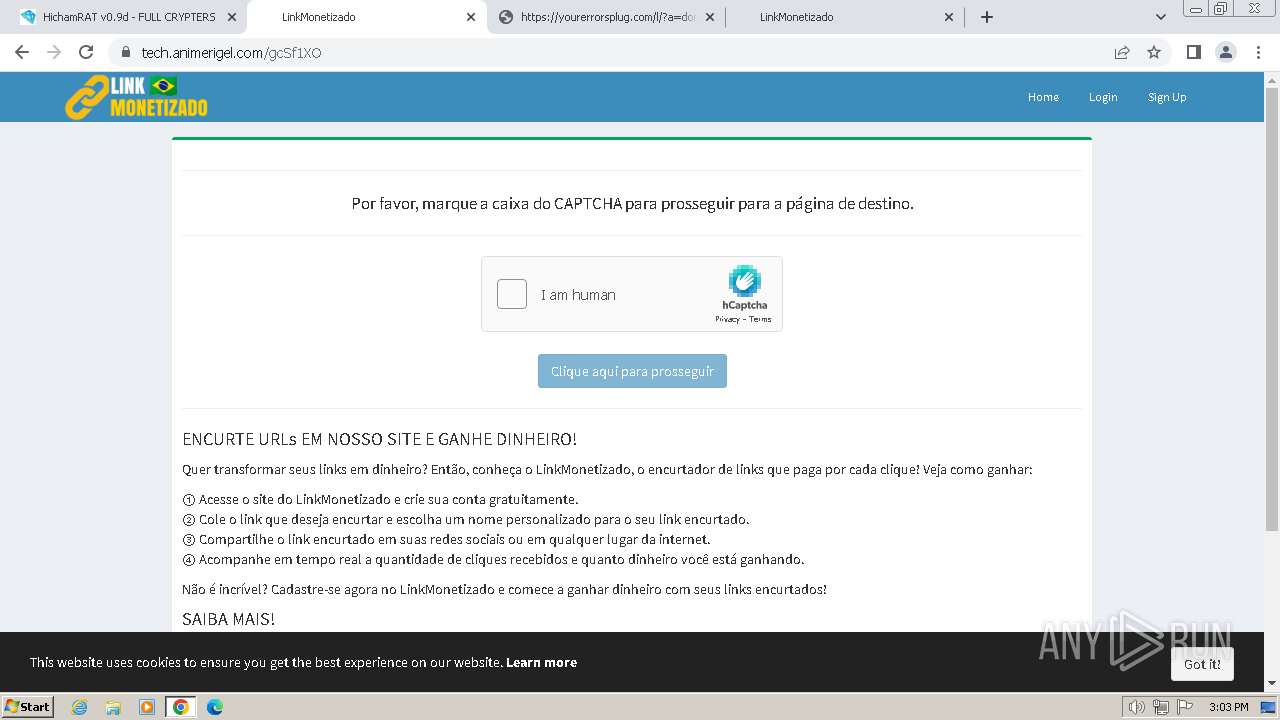Dismiss cookie banner with Got it!
1280x720 pixels.
click(1202, 664)
